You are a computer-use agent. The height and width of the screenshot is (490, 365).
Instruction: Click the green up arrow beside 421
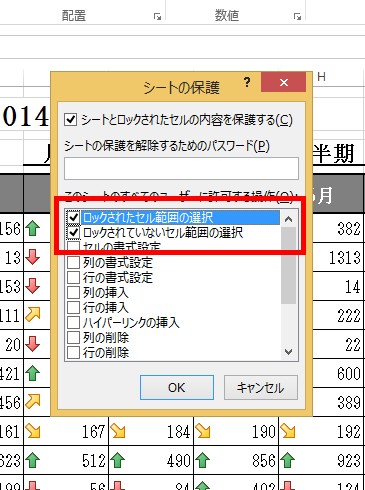[x=33, y=373]
